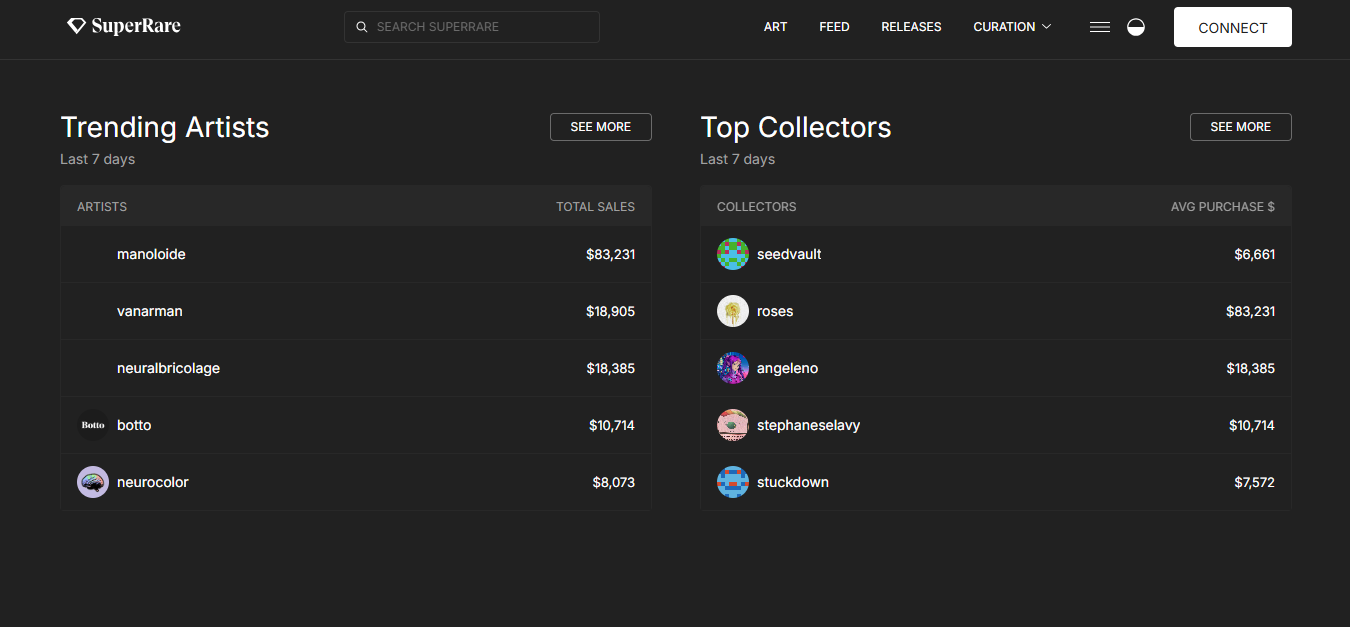The width and height of the screenshot is (1350, 627).
Task: Open stuckdown's pixel avatar
Action: [x=733, y=482]
